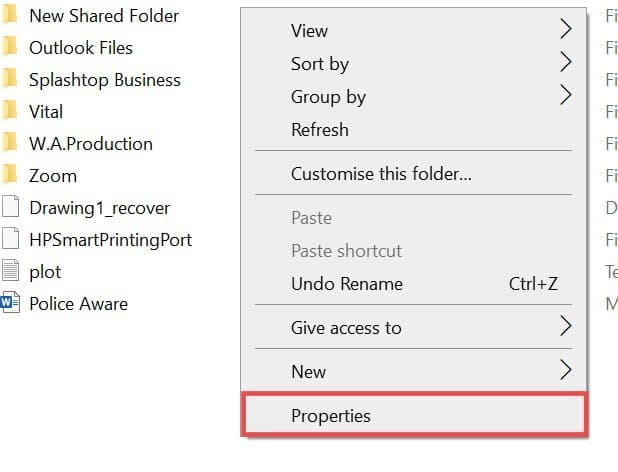Image resolution: width=618 pixels, height=472 pixels.
Task: Expand the Sort by submenu arrow
Action: pos(565,63)
